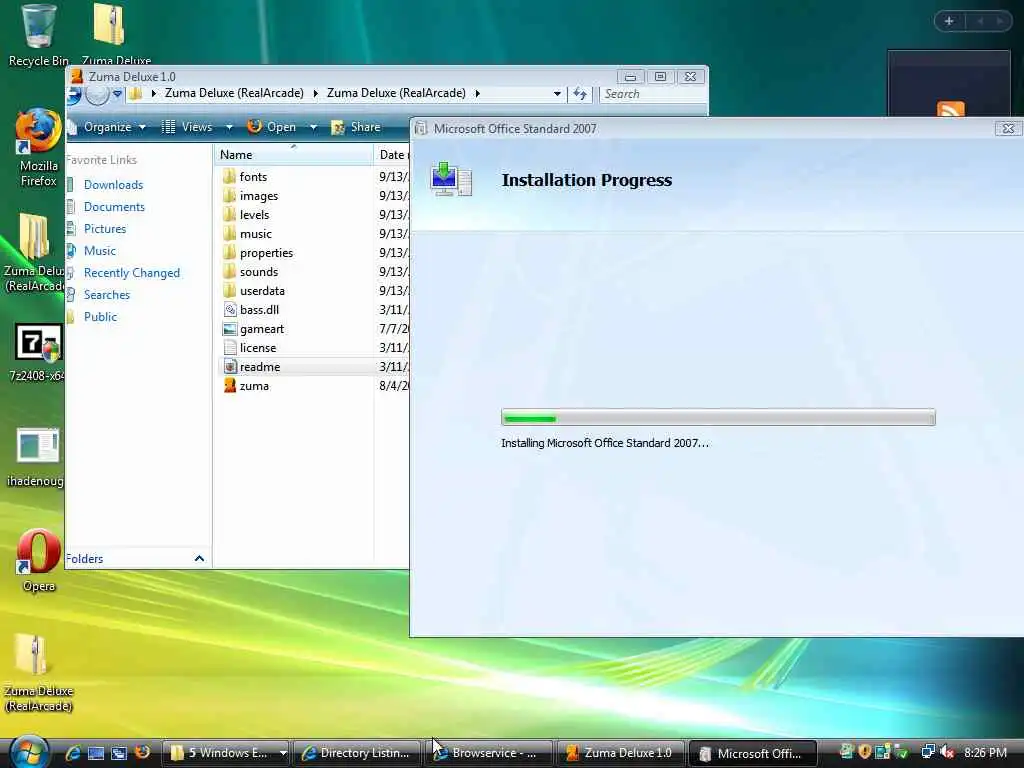Open the Recently Changed favorite link
The image size is (1024, 768).
(x=131, y=273)
